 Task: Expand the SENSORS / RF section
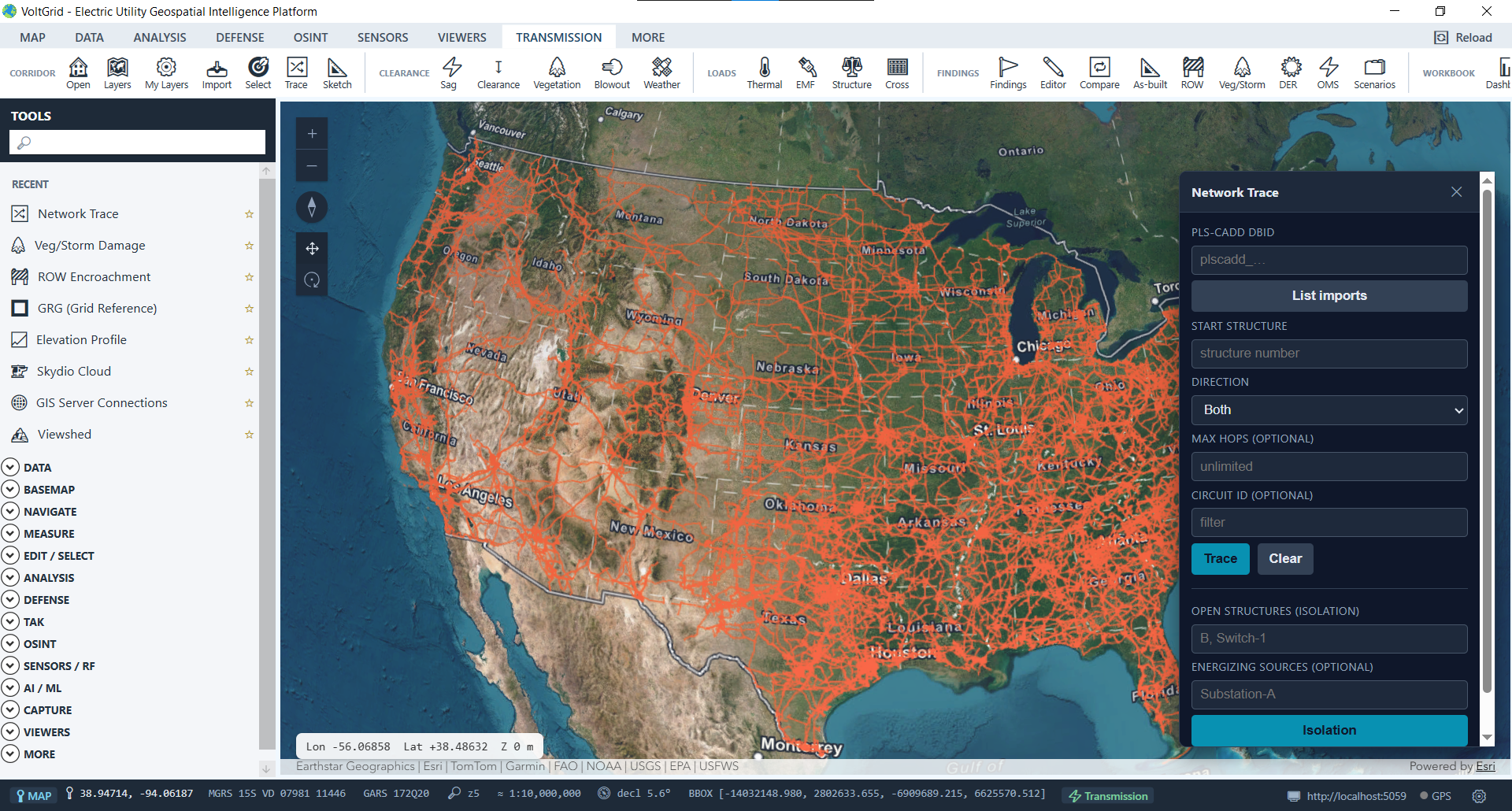click(x=49, y=666)
